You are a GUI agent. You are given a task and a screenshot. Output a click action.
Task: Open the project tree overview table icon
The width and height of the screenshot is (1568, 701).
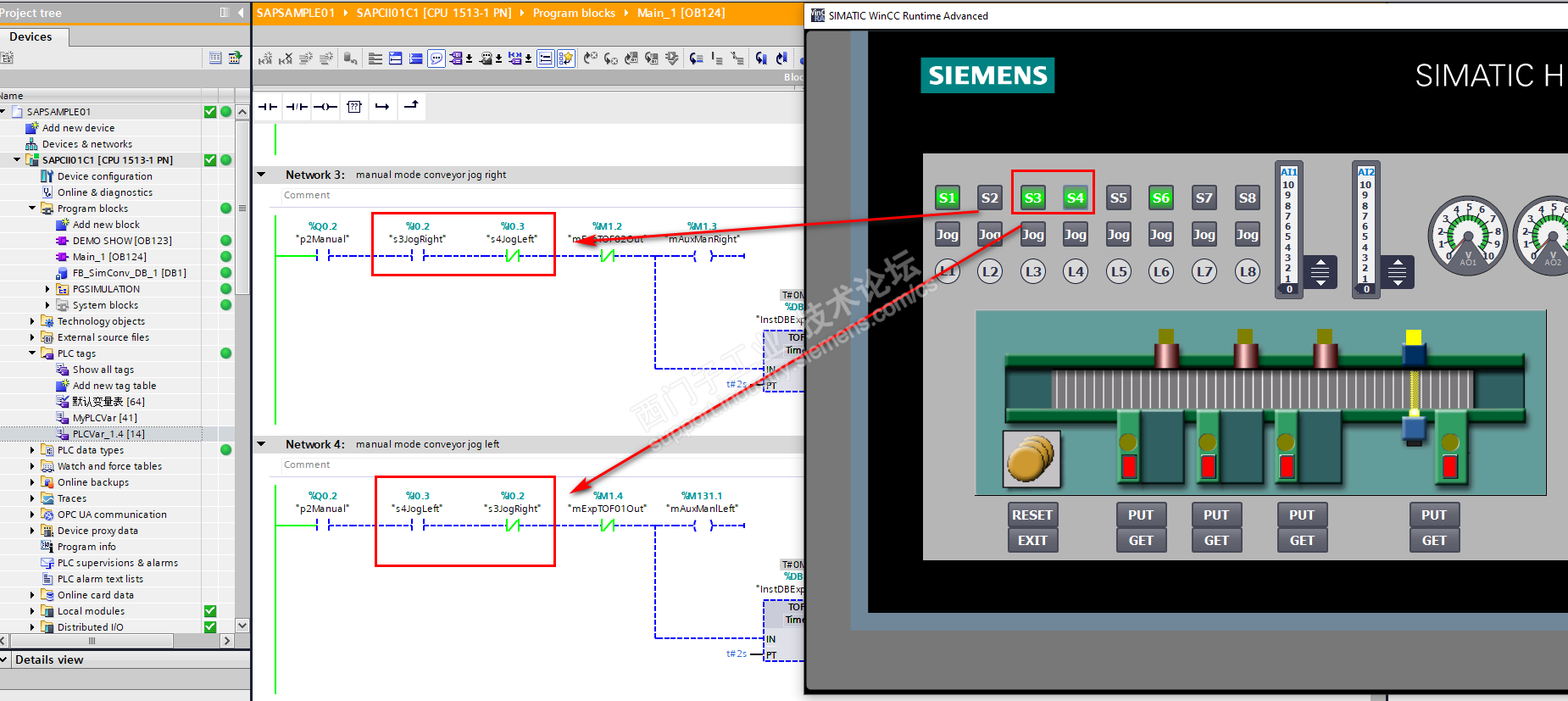[x=215, y=58]
